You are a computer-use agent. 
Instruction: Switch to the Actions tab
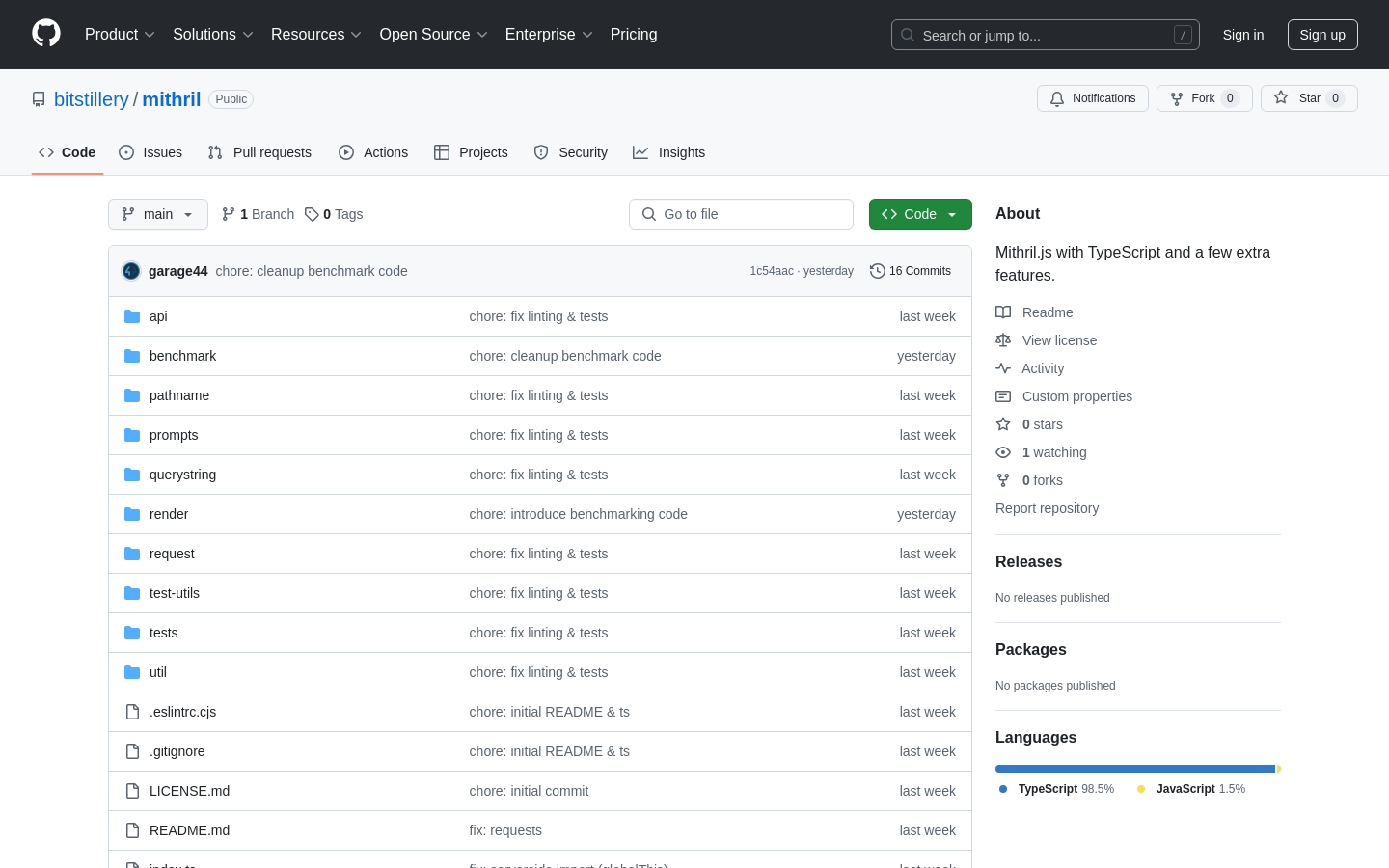(x=373, y=152)
